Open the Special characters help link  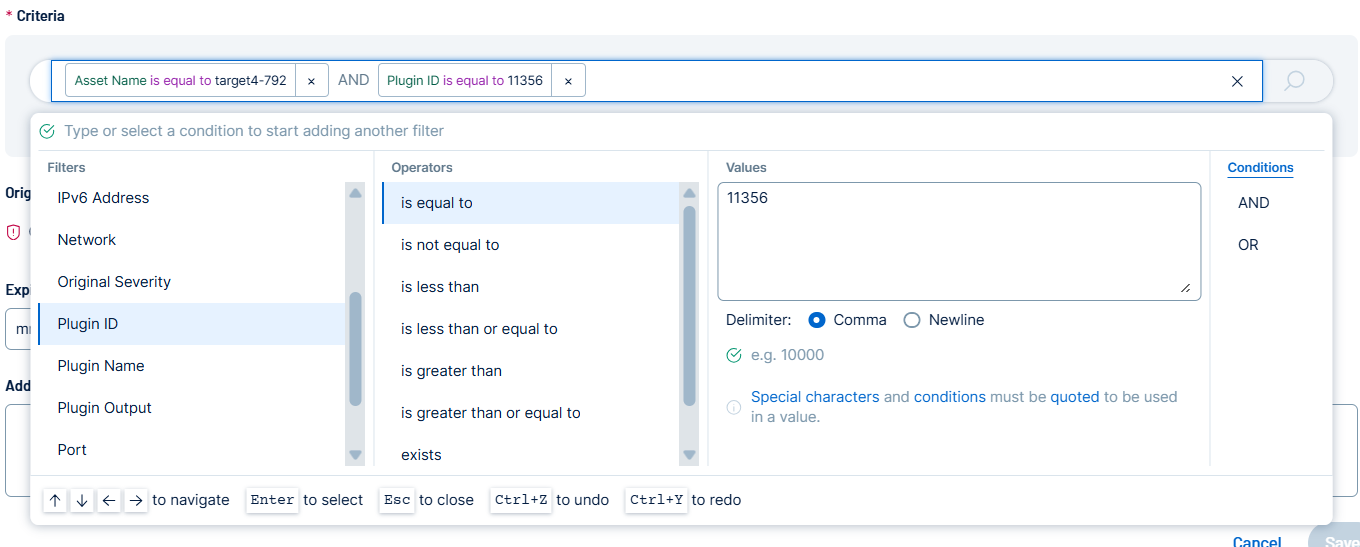pyautogui.click(x=815, y=397)
